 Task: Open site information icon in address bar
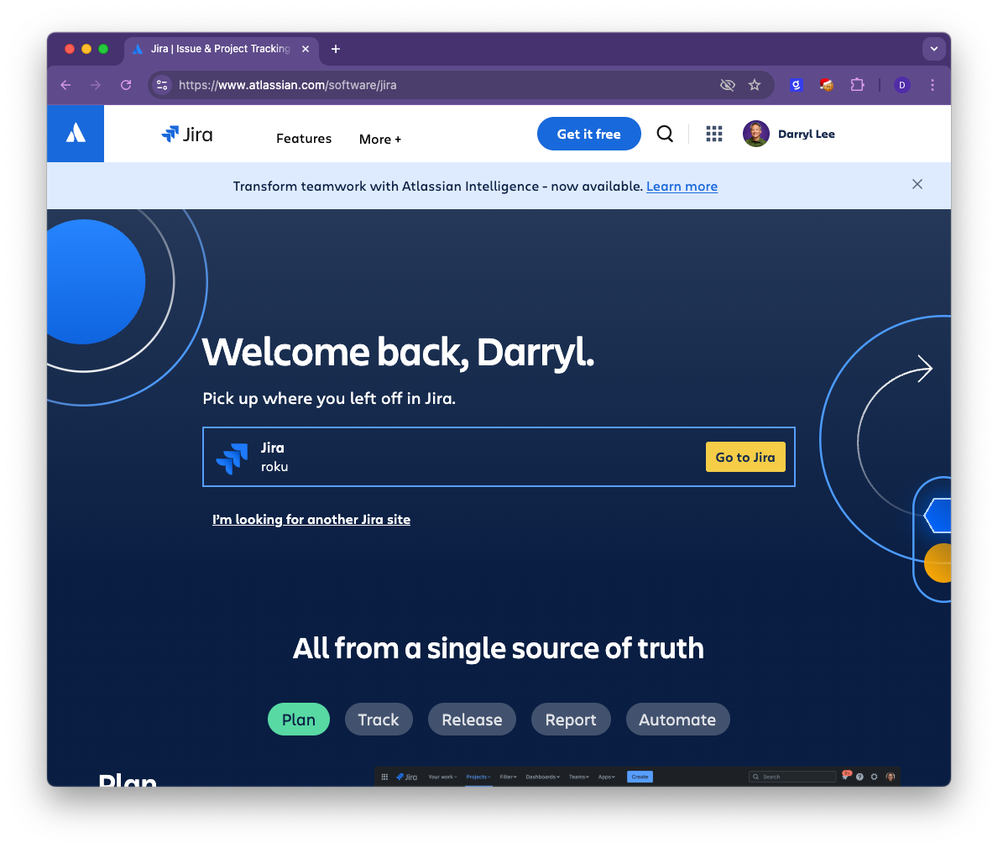click(x=162, y=85)
